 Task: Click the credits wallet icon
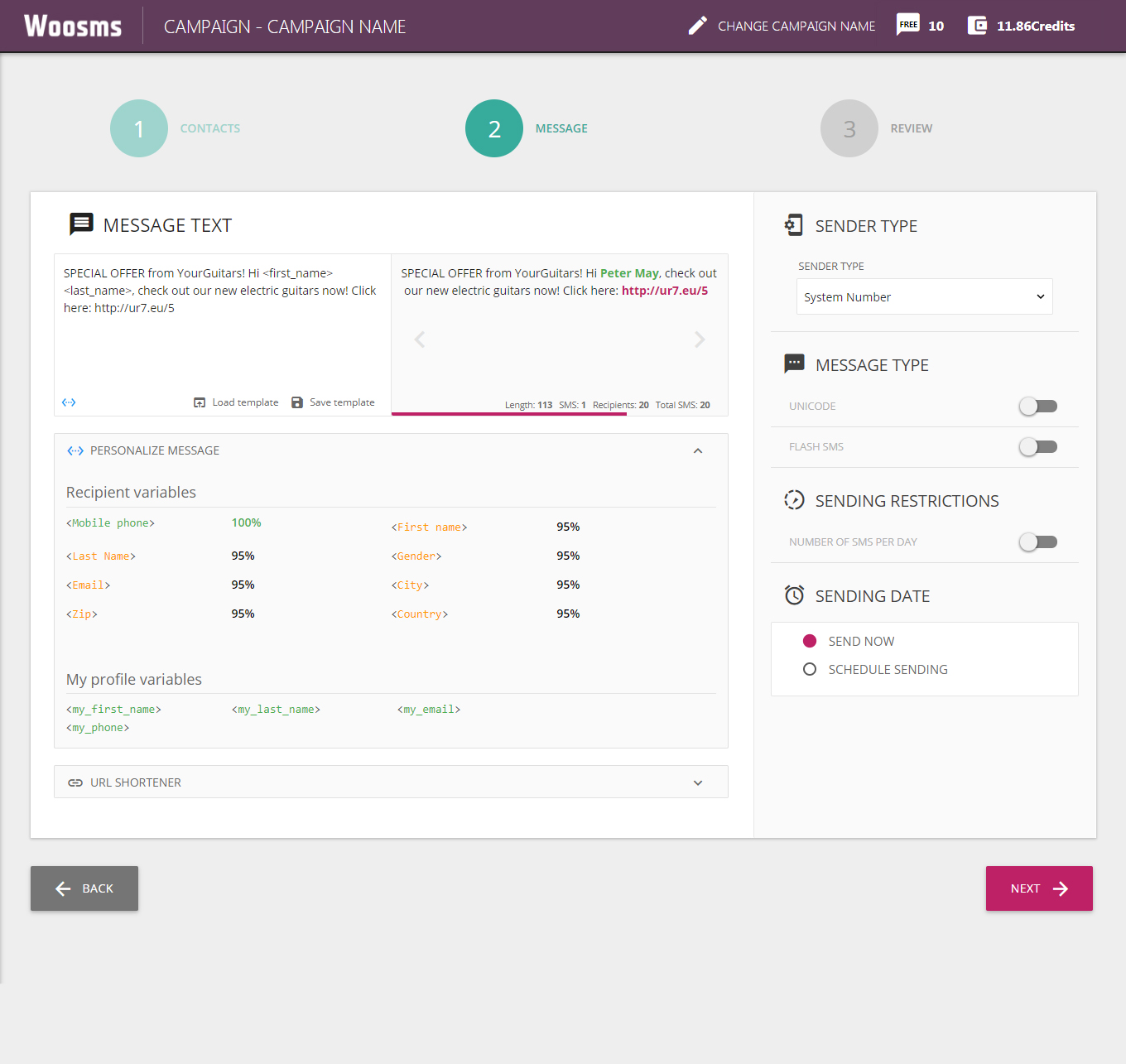[977, 26]
